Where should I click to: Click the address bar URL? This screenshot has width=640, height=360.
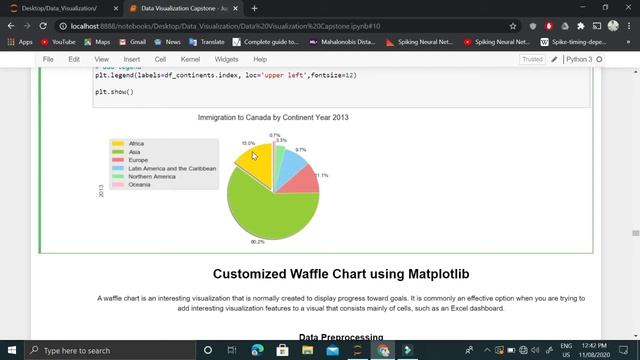(x=225, y=26)
